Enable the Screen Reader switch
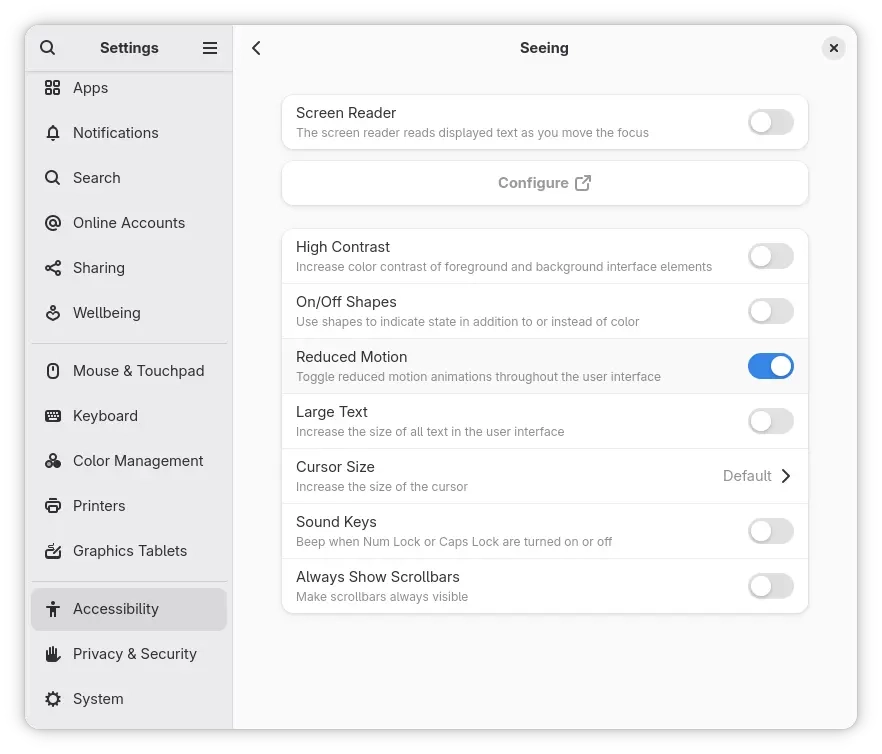The image size is (882, 754). click(770, 122)
